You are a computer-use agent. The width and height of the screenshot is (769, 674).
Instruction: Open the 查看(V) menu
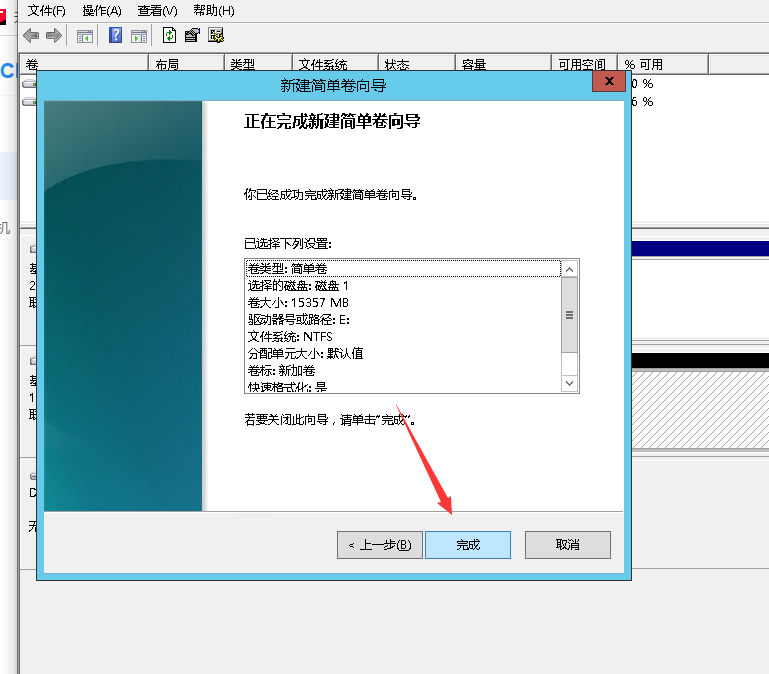point(157,10)
